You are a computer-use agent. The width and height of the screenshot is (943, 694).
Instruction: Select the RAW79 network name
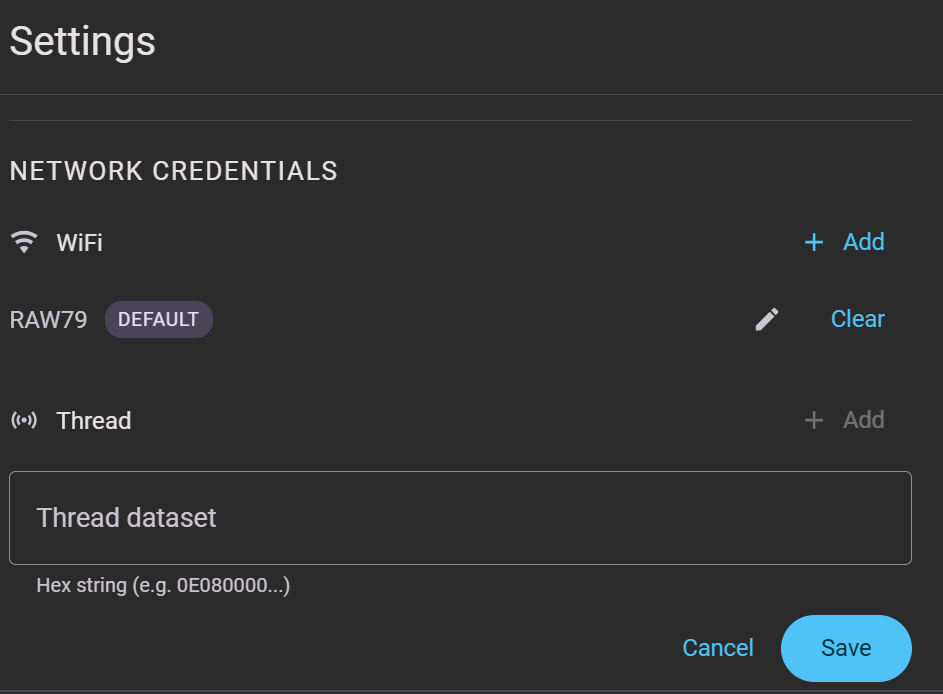click(49, 319)
